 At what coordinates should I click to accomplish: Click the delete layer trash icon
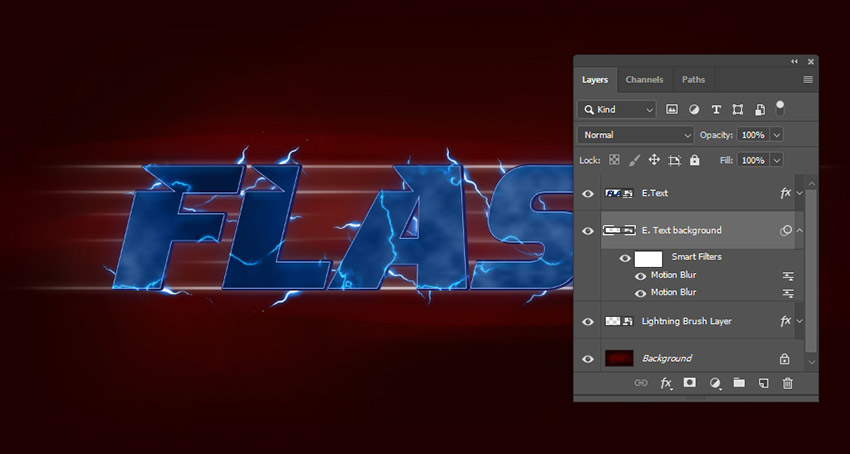click(x=788, y=383)
